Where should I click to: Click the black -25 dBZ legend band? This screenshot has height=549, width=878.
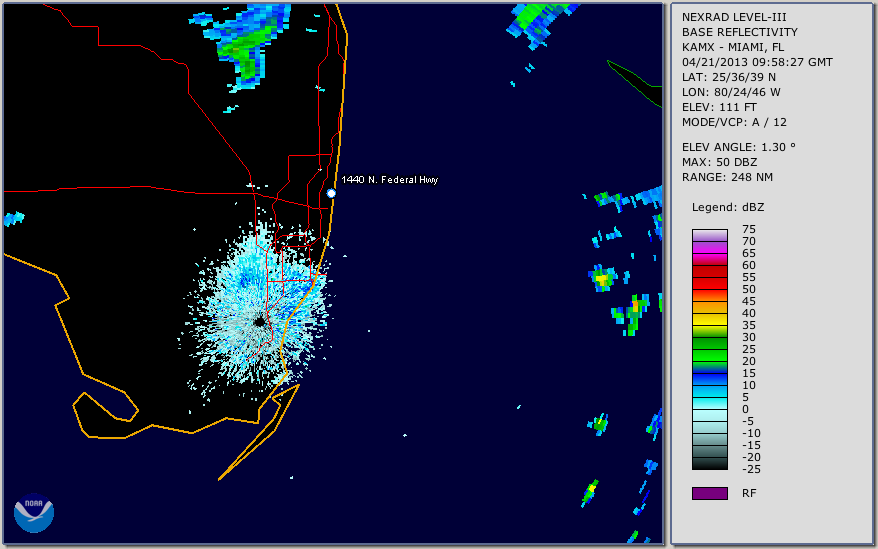click(709, 463)
